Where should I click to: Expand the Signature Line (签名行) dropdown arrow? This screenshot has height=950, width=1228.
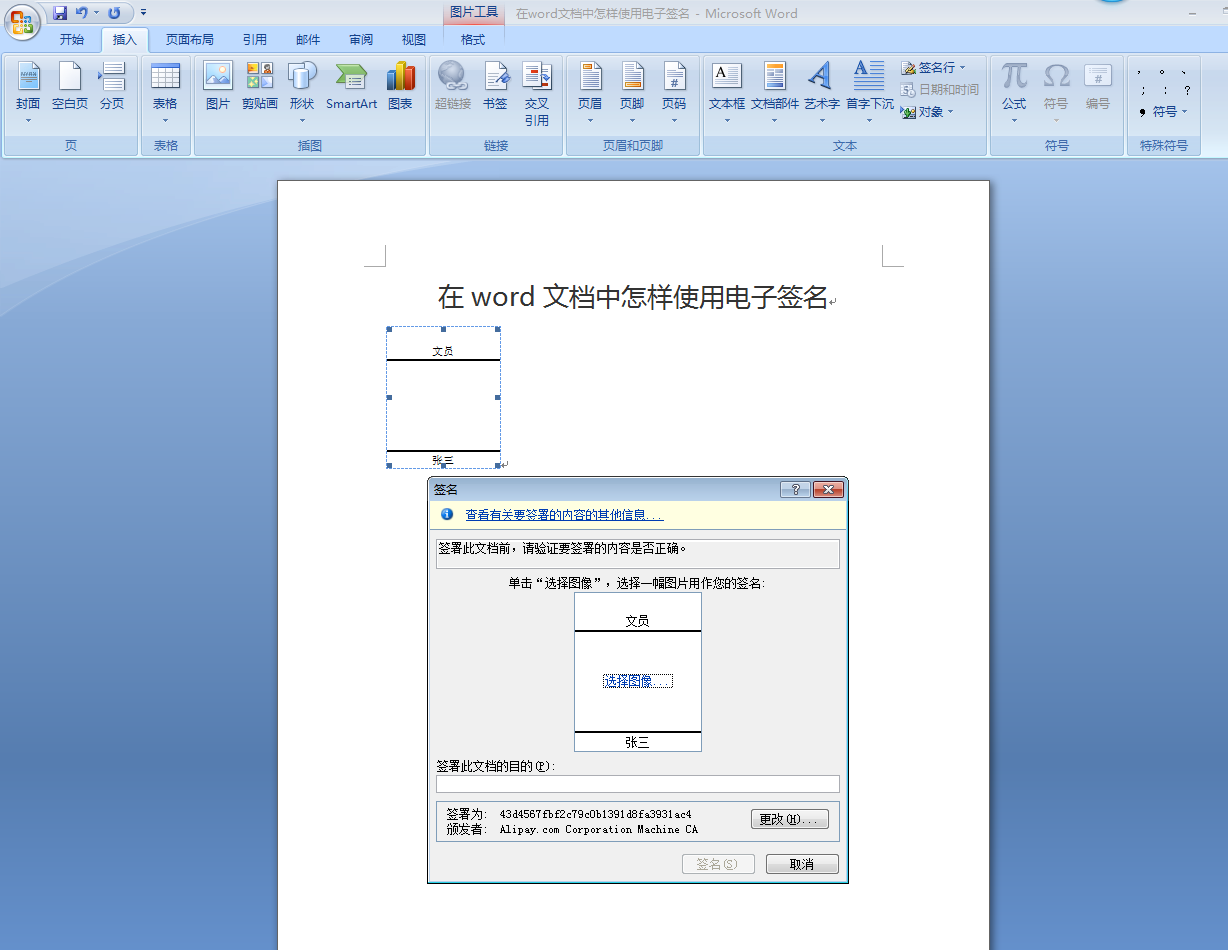tap(963, 68)
